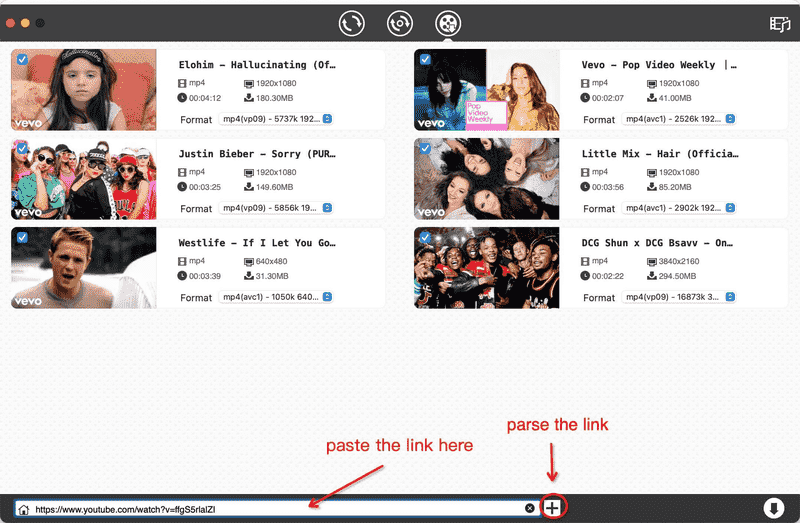The width and height of the screenshot is (800, 523).
Task: Uncheck the Elohim Hallucinating video checkbox
Action: [22, 59]
